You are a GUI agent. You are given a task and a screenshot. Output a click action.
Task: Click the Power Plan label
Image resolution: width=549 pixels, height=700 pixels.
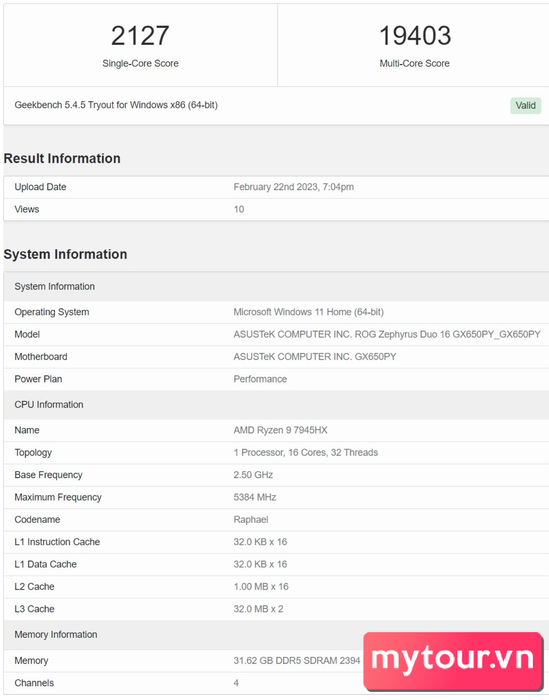tap(38, 379)
